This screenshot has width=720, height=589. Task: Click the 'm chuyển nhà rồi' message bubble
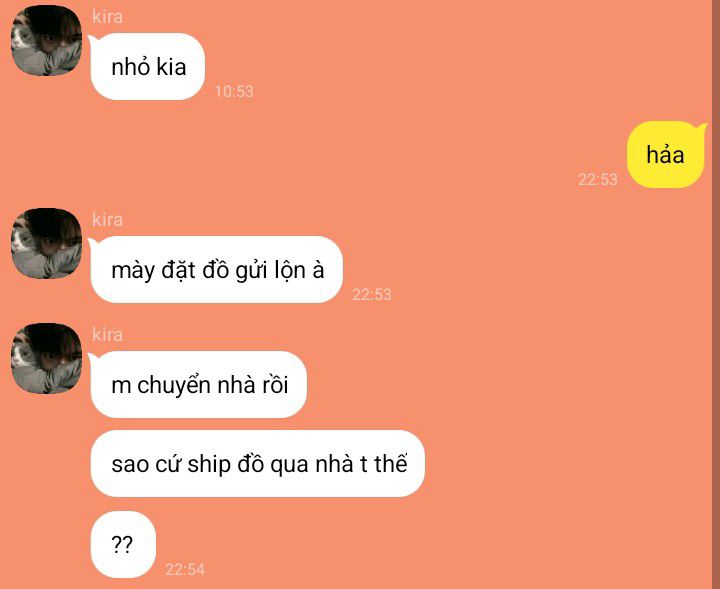199,385
